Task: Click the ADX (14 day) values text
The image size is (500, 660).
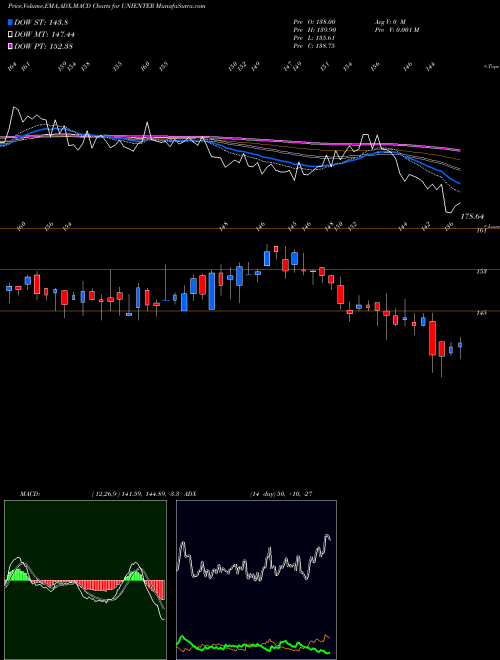Action: click(281, 494)
